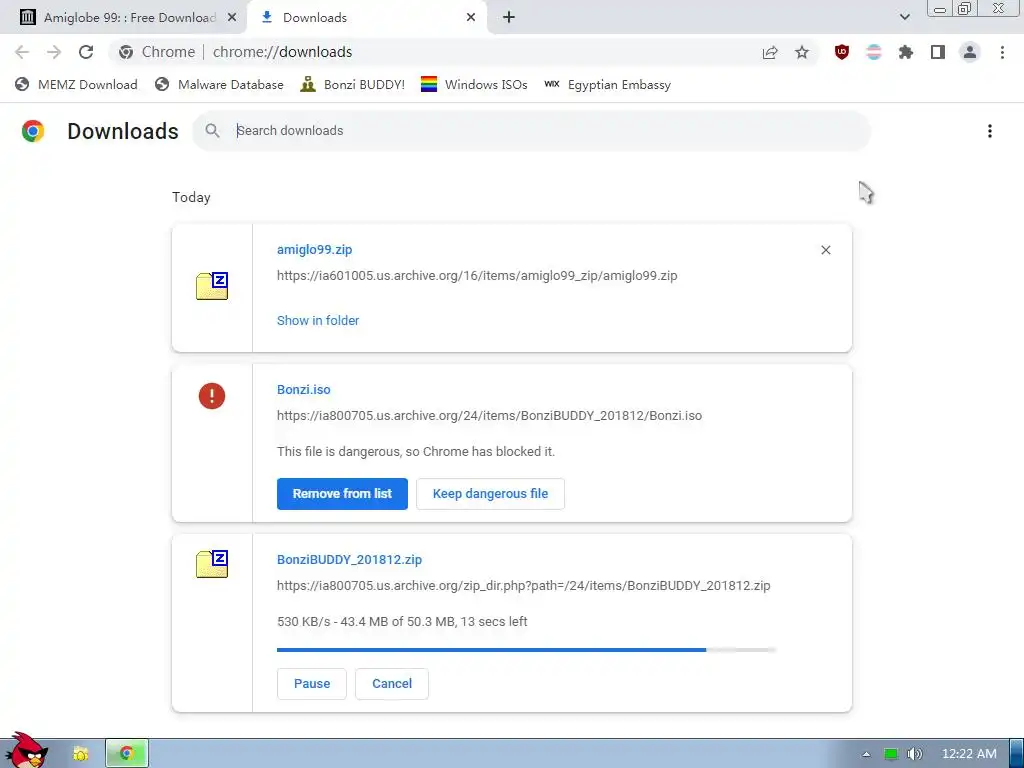Open the amiglo99.zip file link
This screenshot has height=768, width=1024.
(x=314, y=249)
